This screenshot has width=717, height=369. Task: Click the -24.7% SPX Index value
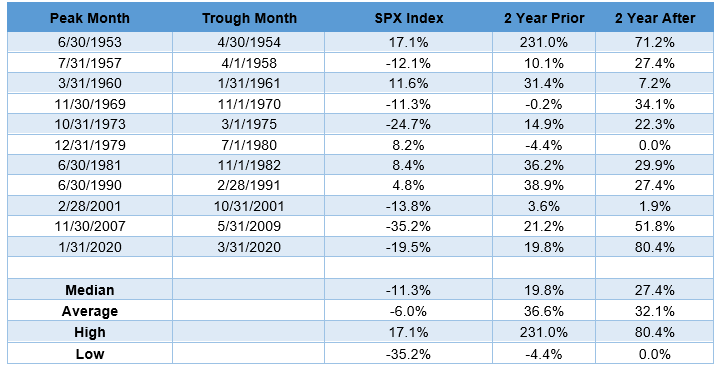(408, 124)
